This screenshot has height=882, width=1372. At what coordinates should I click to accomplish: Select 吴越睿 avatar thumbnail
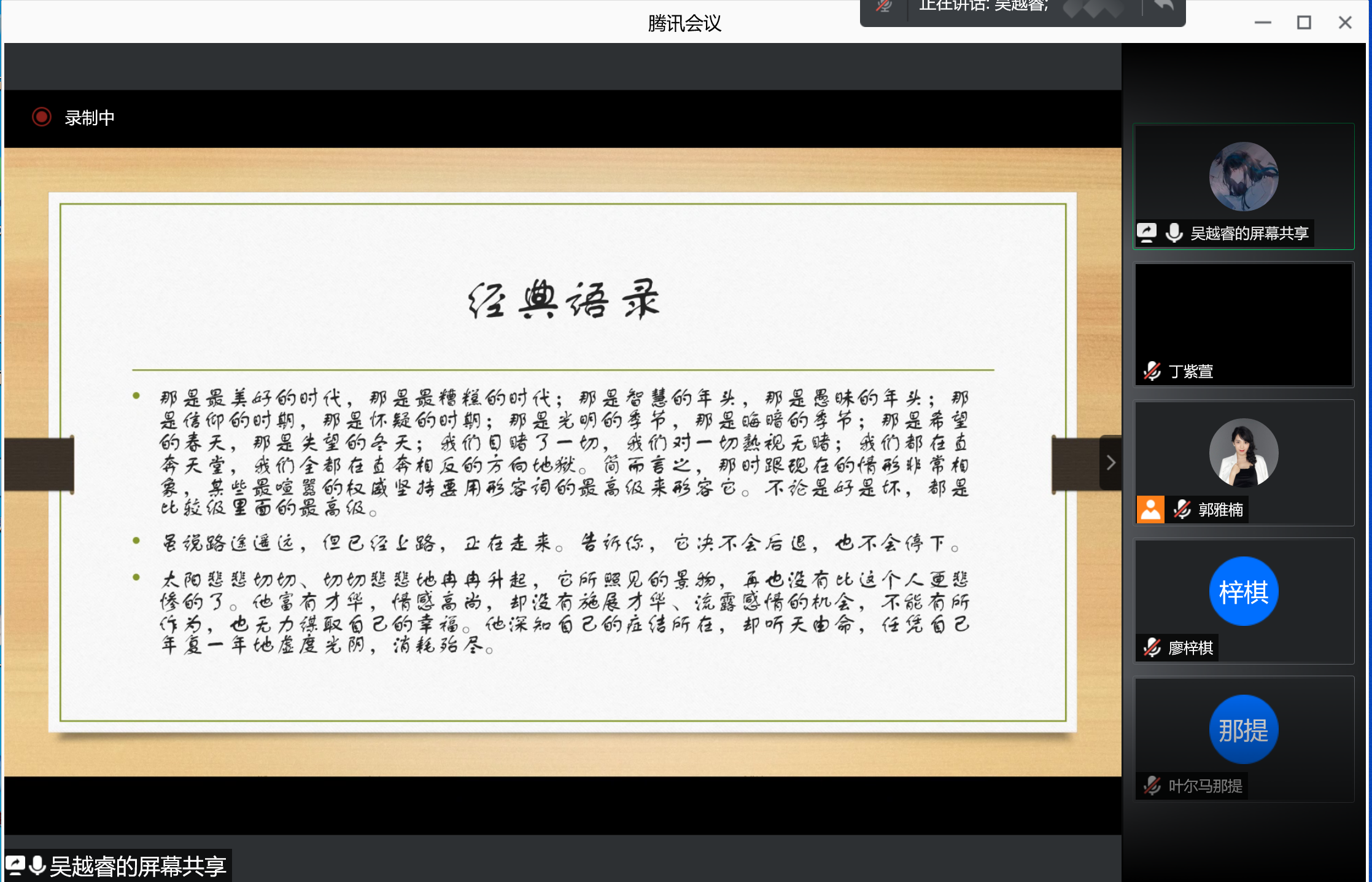[x=1243, y=177]
